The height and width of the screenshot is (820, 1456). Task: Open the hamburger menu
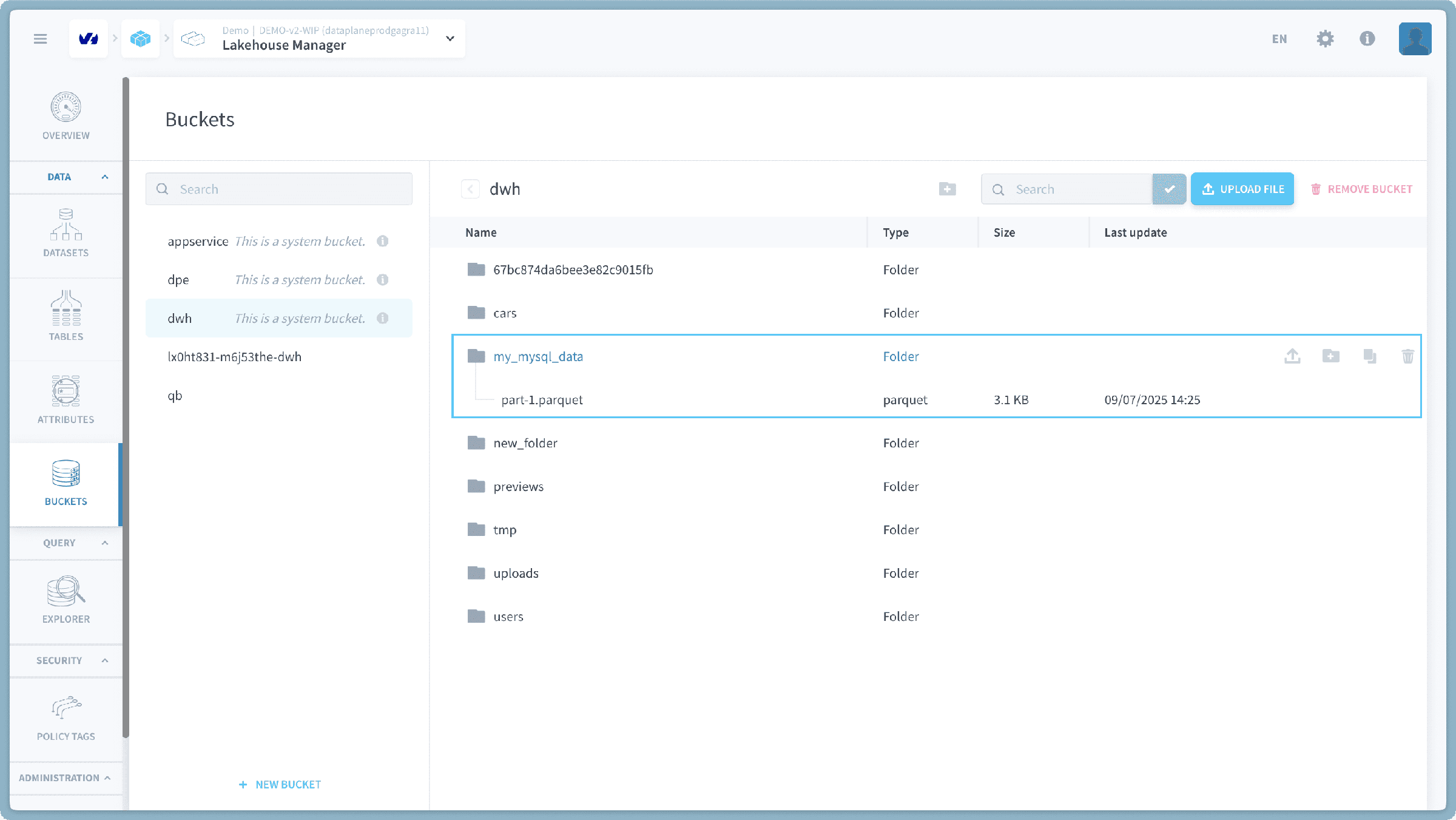point(40,39)
